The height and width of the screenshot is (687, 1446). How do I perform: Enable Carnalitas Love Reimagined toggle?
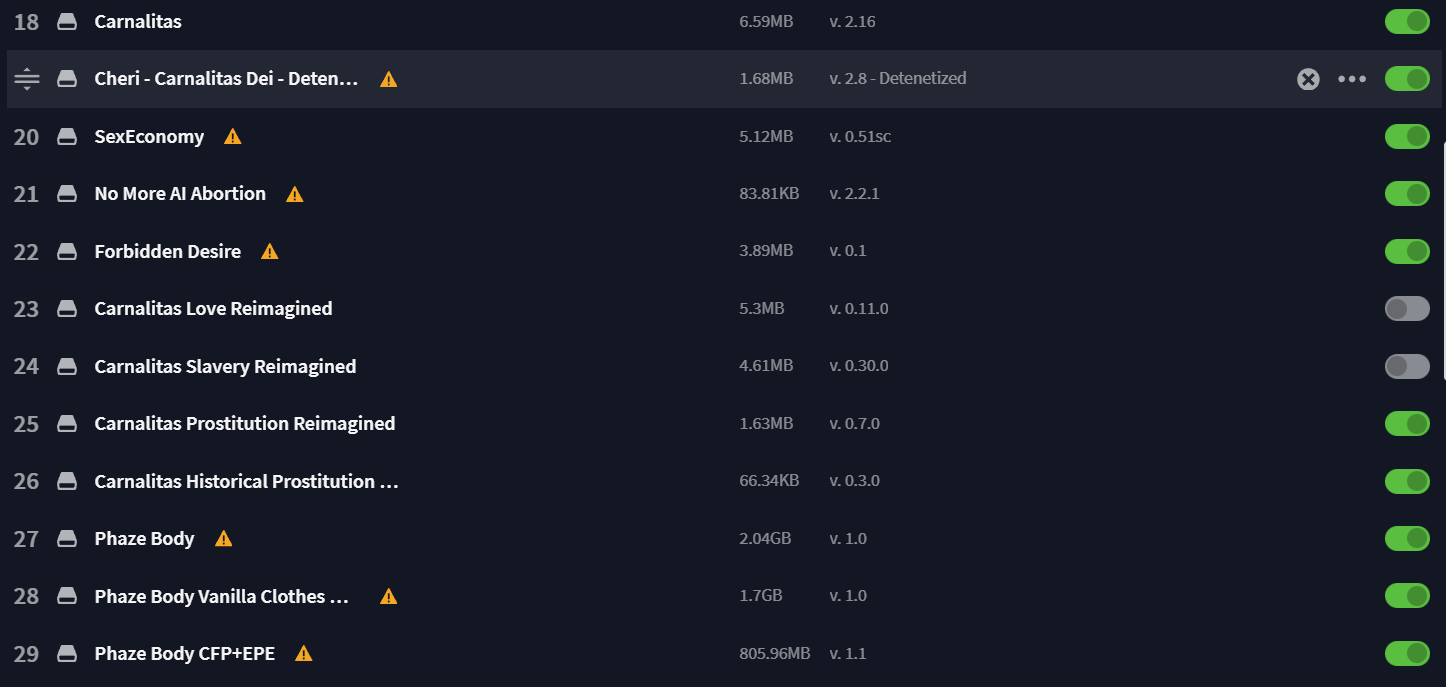[1407, 308]
